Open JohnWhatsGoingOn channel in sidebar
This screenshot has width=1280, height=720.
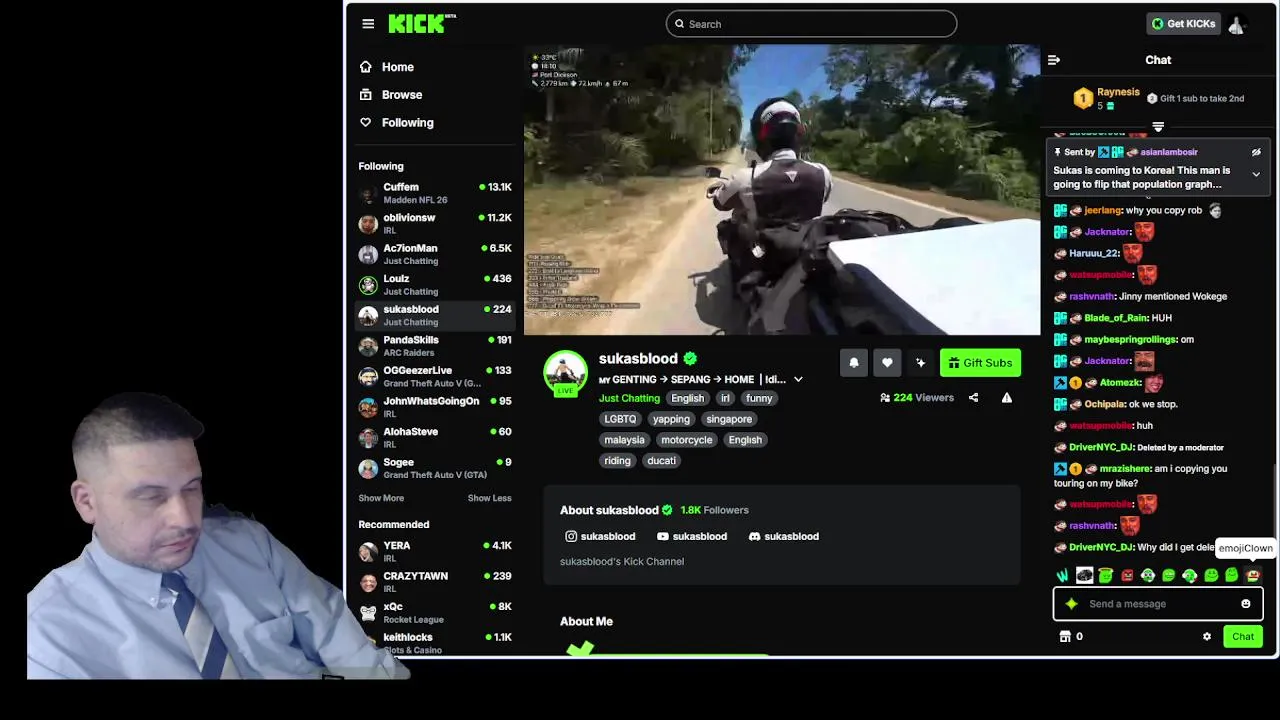[435, 407]
